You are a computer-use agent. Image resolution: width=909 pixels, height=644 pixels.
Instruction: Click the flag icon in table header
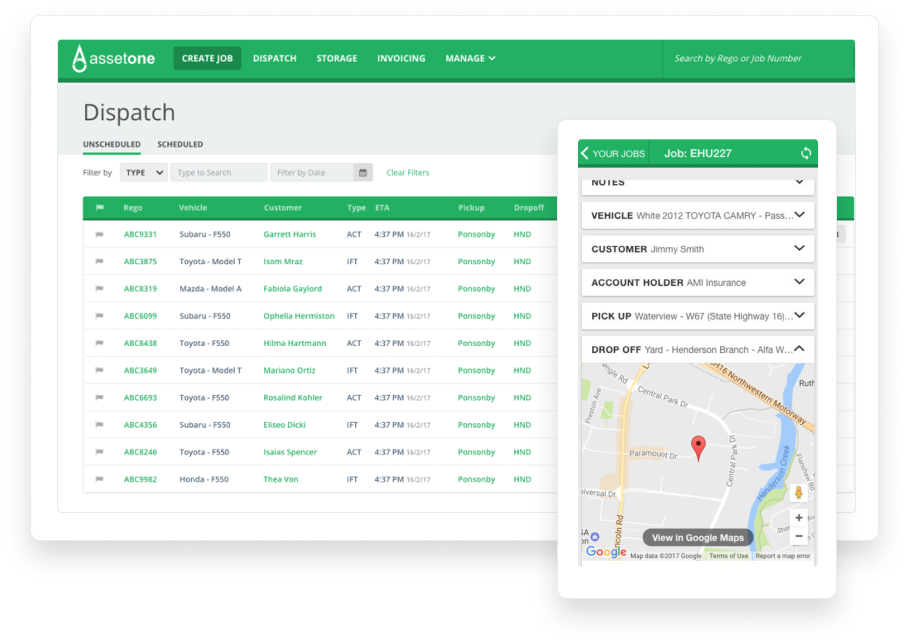pos(100,208)
